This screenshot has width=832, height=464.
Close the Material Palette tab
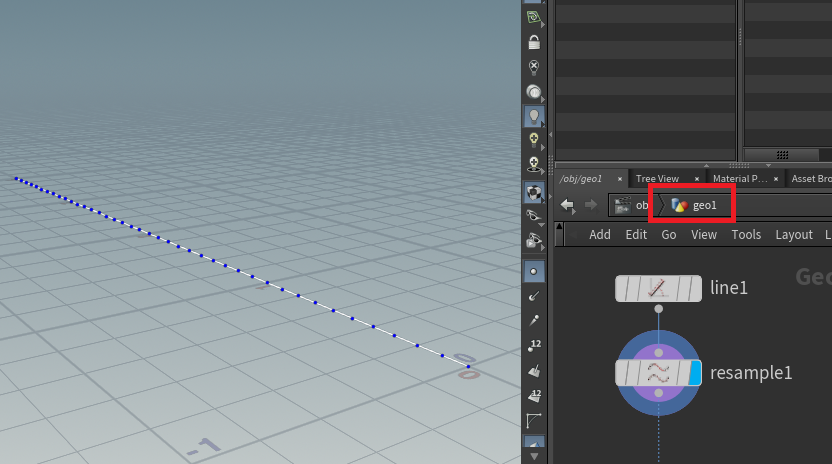tap(776, 179)
